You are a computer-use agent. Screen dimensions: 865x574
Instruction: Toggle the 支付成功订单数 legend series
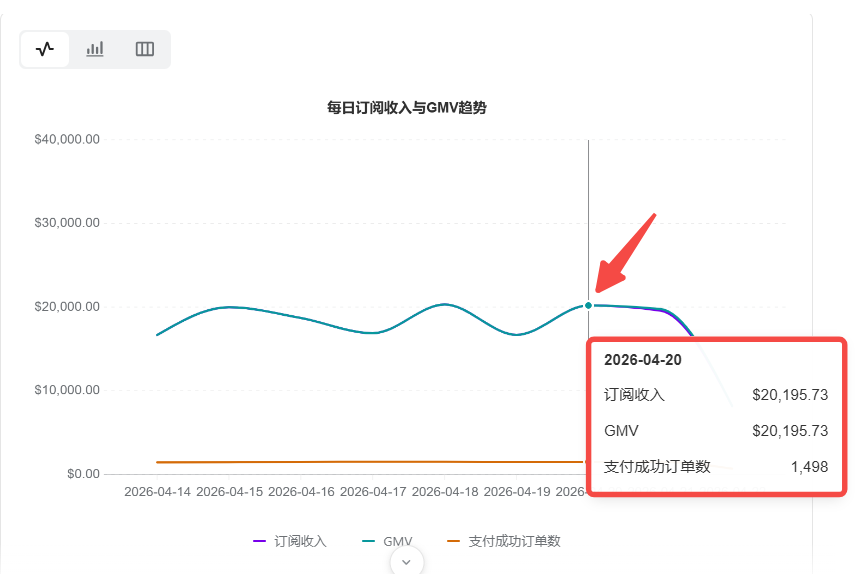pos(504,541)
